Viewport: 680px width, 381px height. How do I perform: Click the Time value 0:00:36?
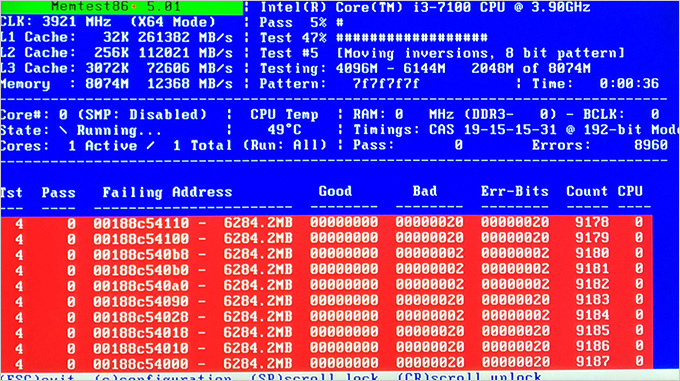point(629,84)
